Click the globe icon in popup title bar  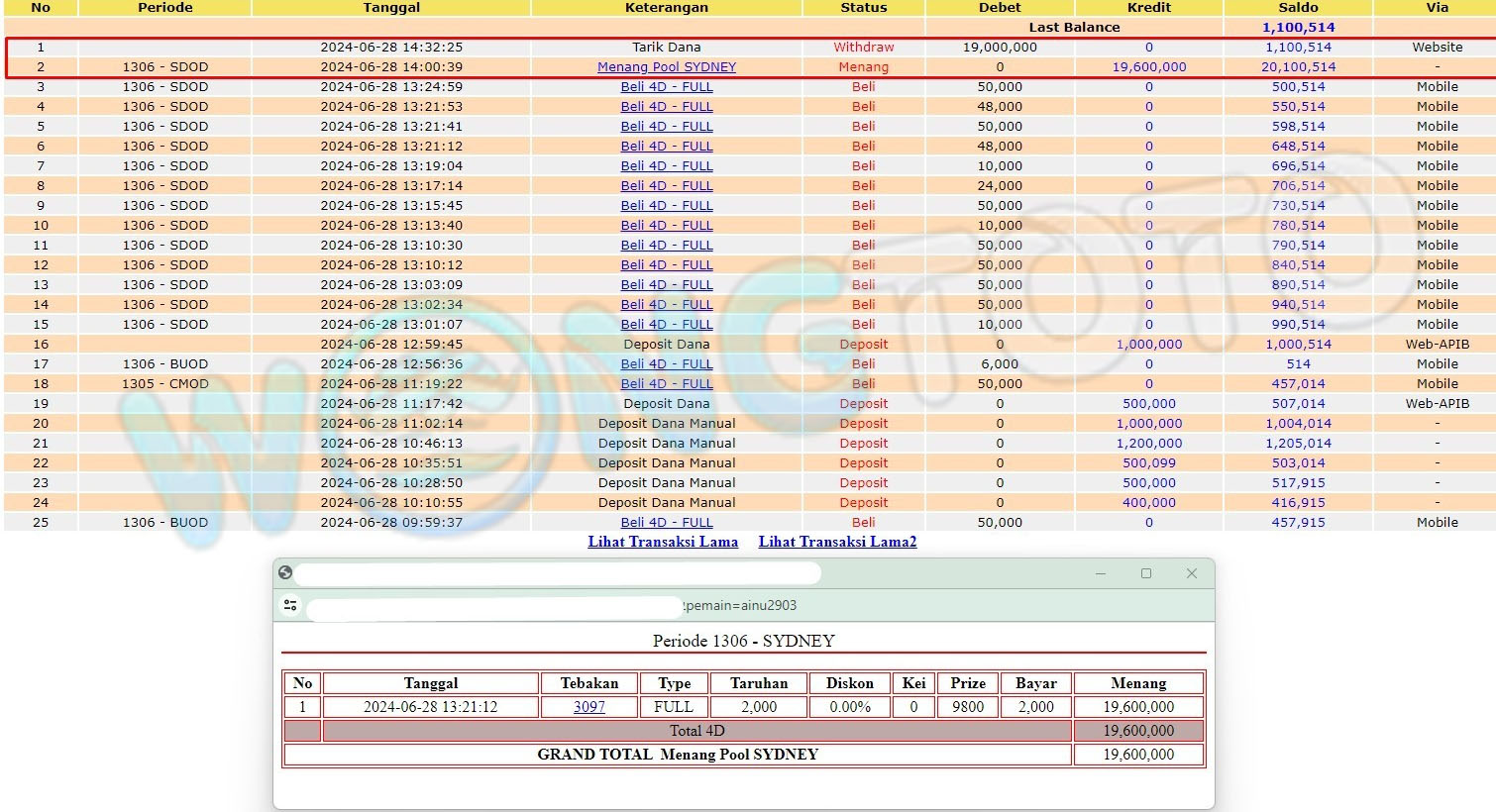[285, 572]
